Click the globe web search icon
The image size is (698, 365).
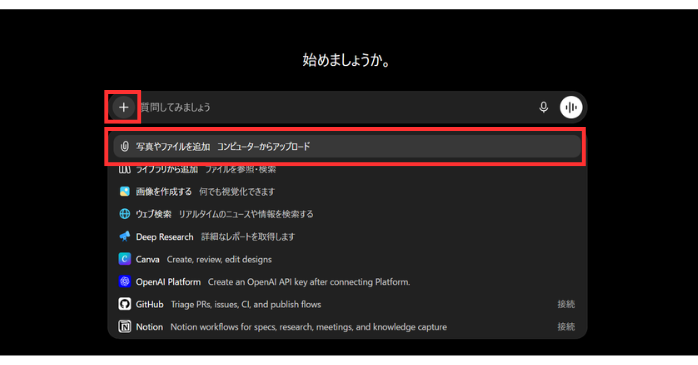tap(125, 214)
